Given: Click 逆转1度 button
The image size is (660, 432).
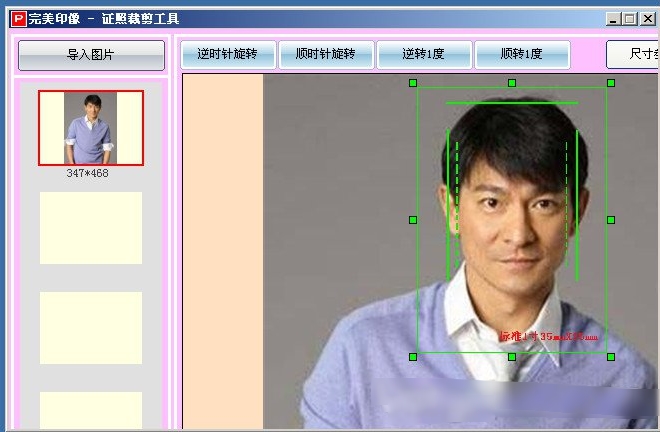Looking at the screenshot, I should pos(424,54).
